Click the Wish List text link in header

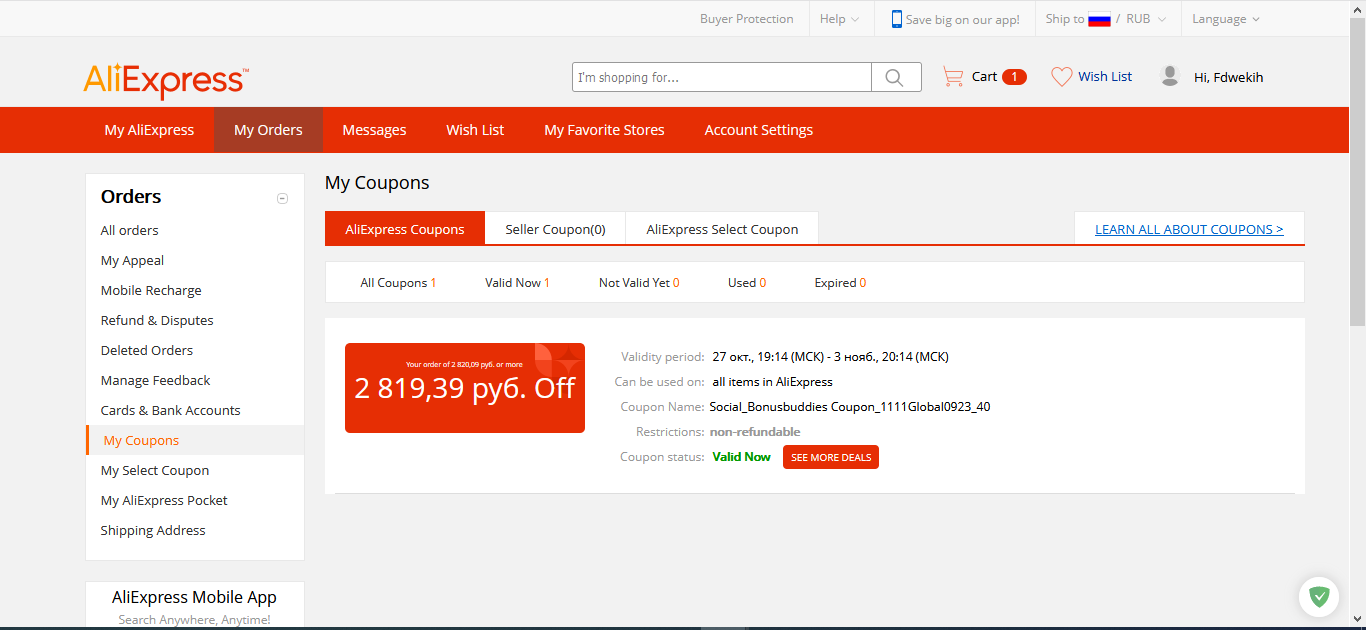(1105, 76)
